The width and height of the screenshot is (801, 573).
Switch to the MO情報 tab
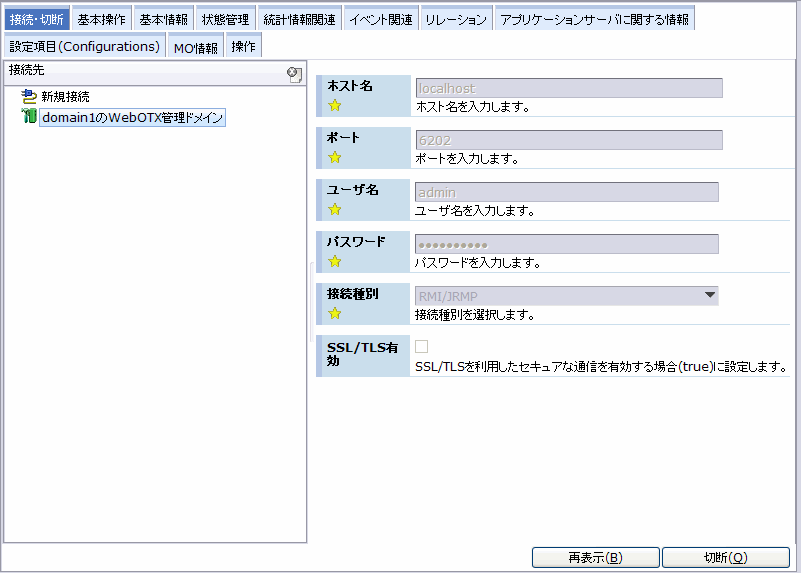[x=195, y=47]
